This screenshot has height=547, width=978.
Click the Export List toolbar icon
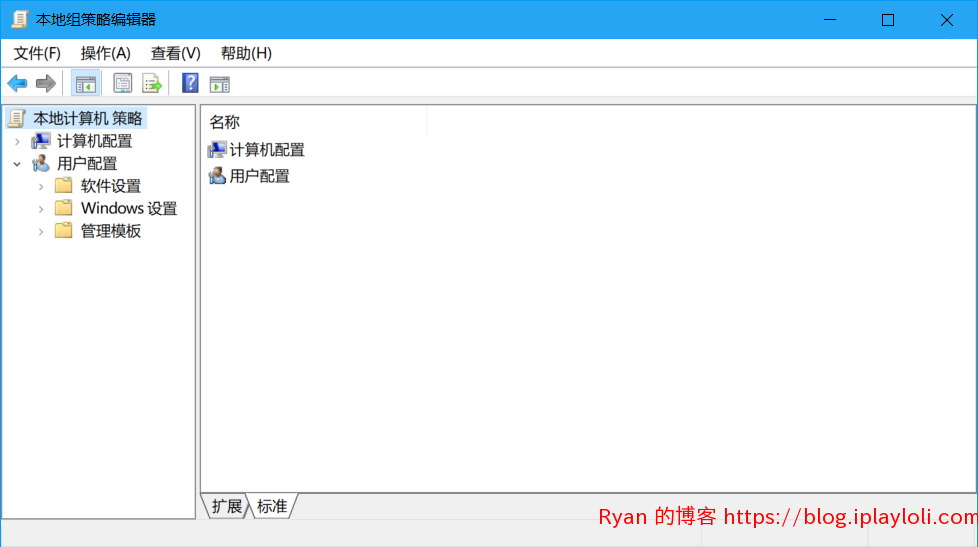(x=152, y=83)
